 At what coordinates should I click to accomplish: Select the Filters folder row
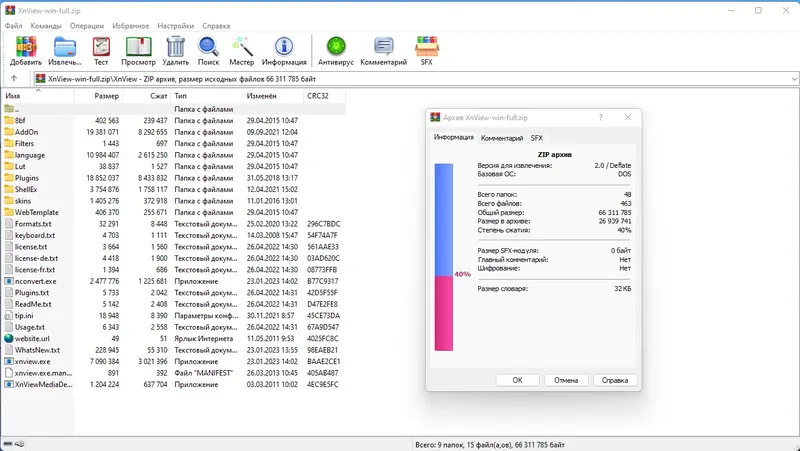tap(173, 143)
